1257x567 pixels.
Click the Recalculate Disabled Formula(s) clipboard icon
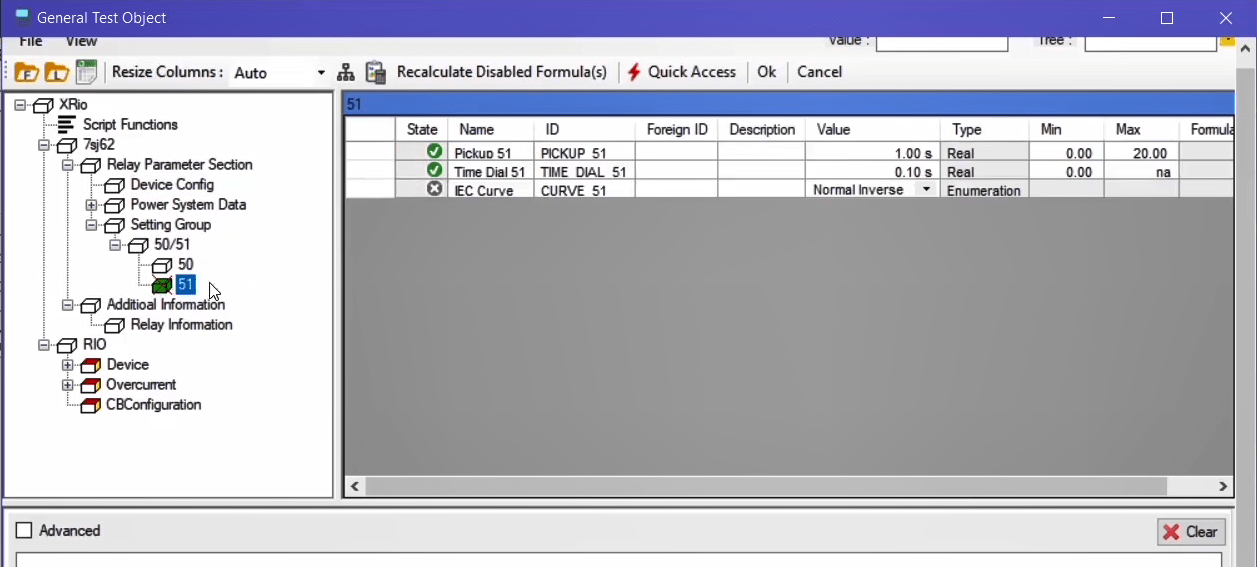[376, 73]
